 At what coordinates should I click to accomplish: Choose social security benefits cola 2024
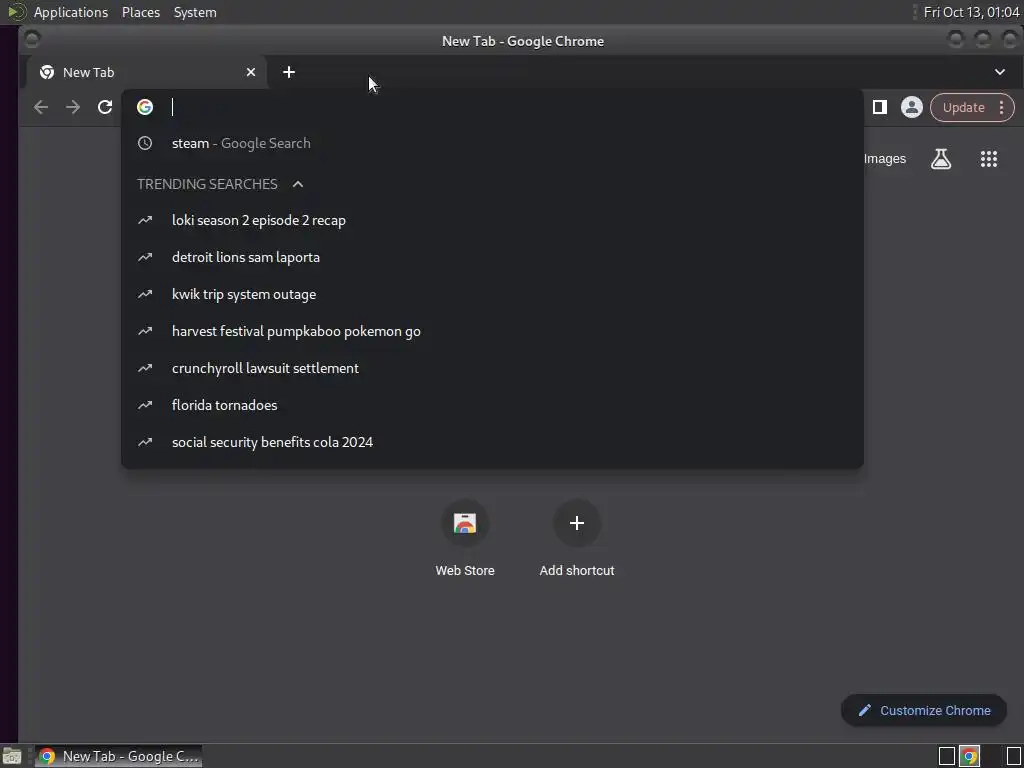pyautogui.click(x=492, y=442)
